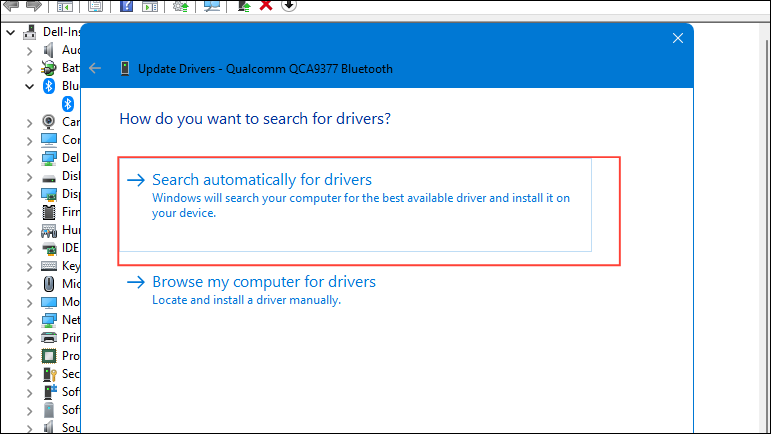Click the Back arrow in Device Manager toolbar

tap(11, 5)
